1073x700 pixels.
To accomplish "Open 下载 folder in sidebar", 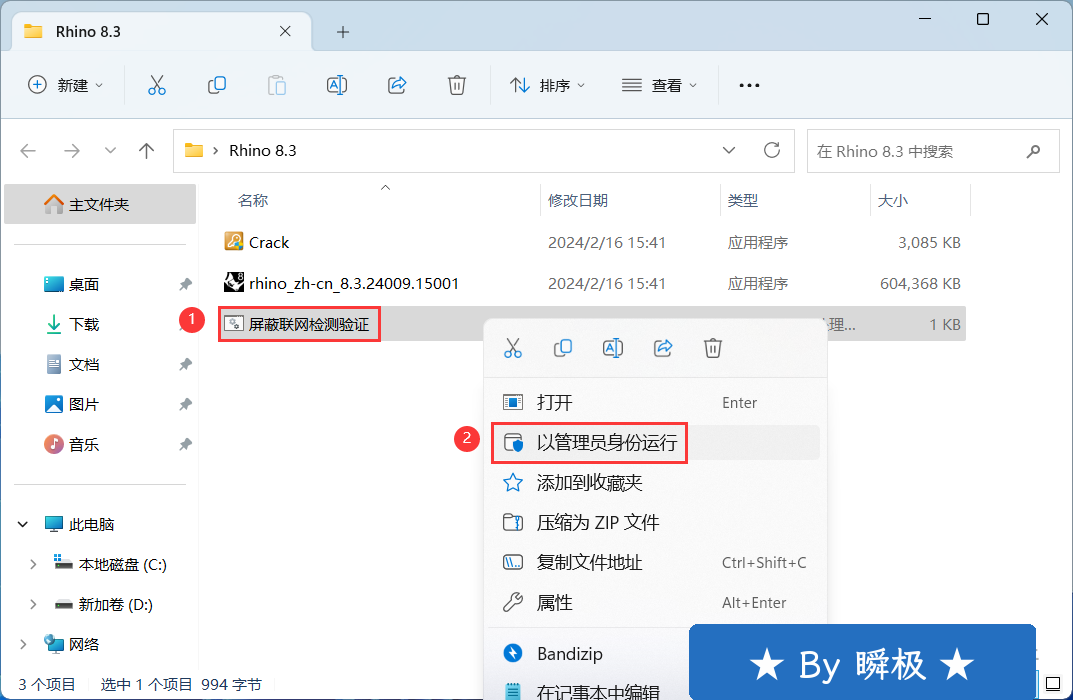I will pos(84,325).
